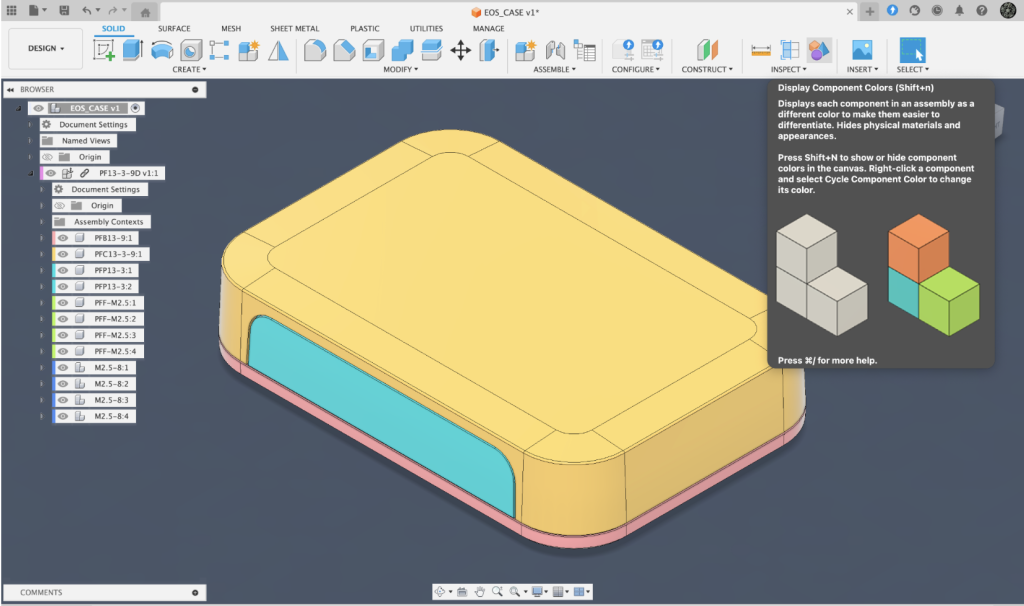Switch to the MANAGE tab
The width and height of the screenshot is (1024, 606).
pyautogui.click(x=488, y=29)
